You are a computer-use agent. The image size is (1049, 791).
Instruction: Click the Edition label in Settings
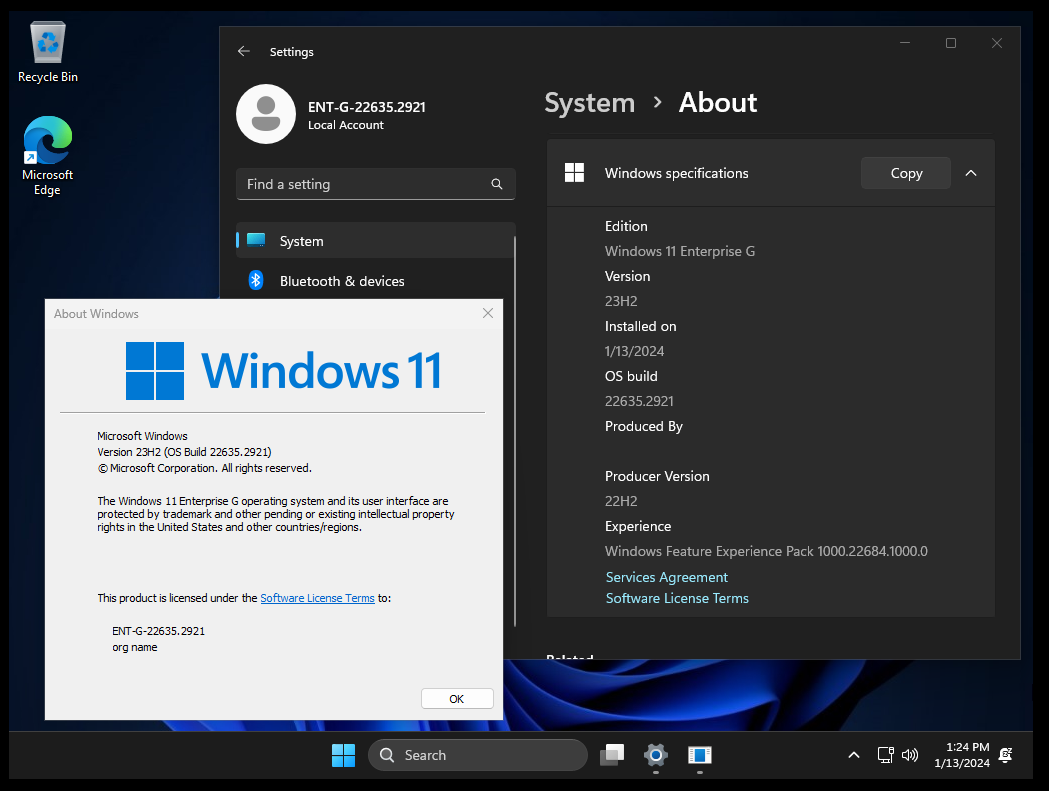[626, 226]
